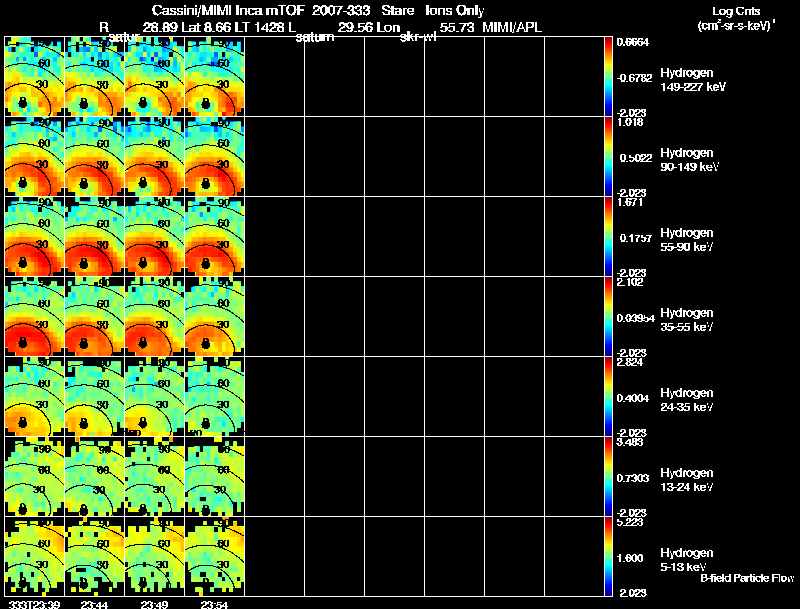Image resolution: width=800 pixels, height=609 pixels.
Task: Click the color bar for Hydrogen 24-35 keV
Action: (x=608, y=397)
